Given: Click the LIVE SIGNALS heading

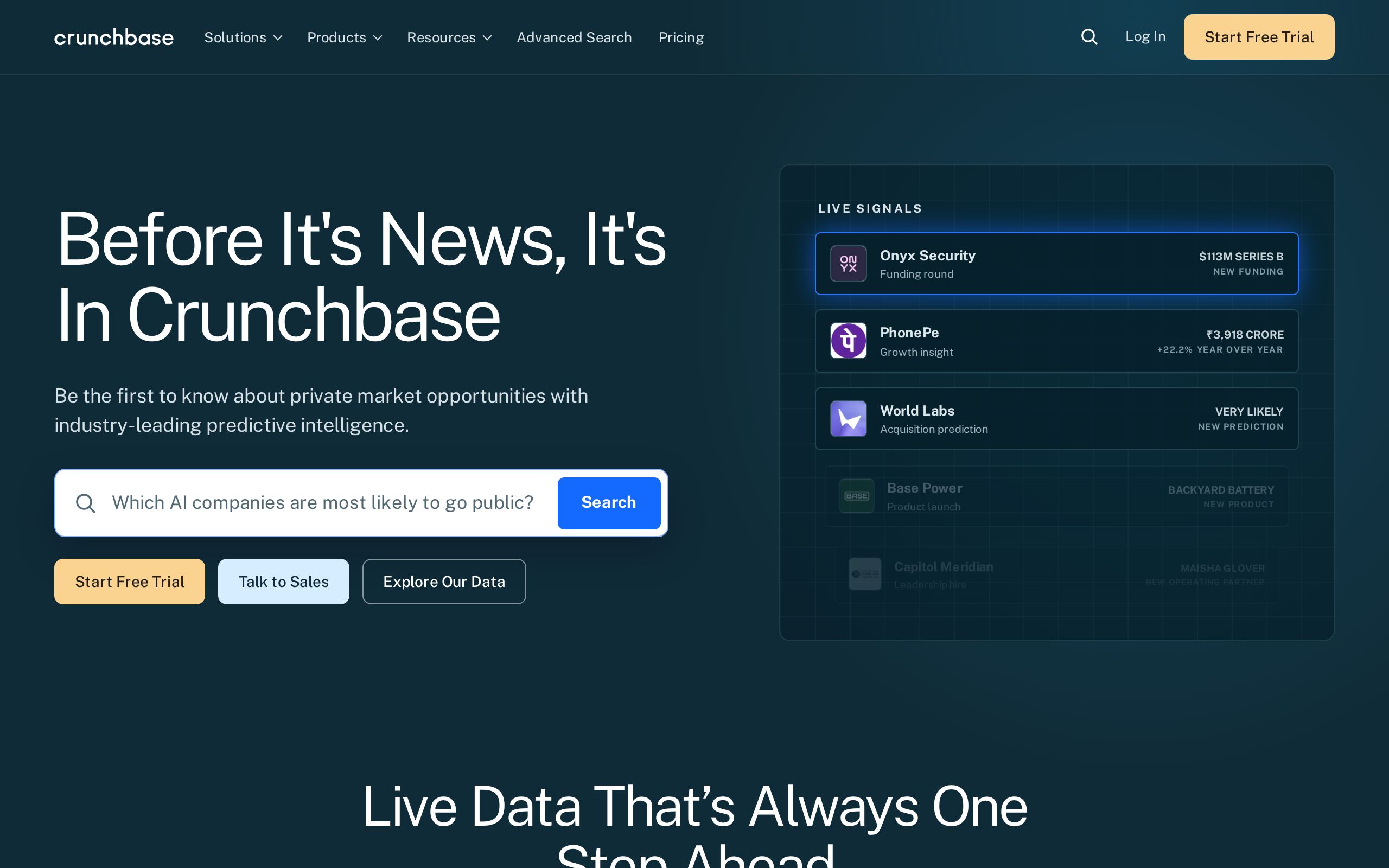Looking at the screenshot, I should 870,208.
